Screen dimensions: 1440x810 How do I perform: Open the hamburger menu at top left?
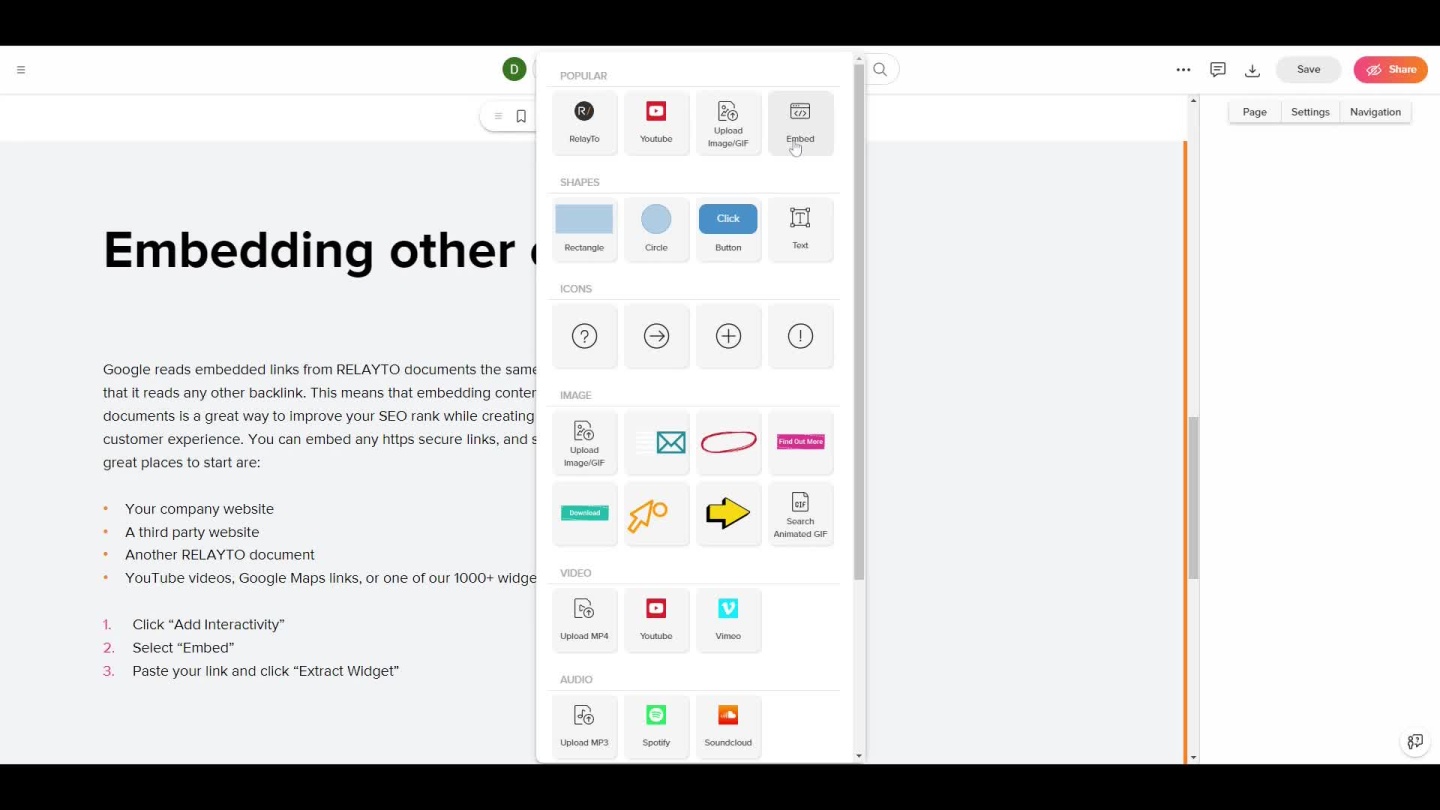21,70
